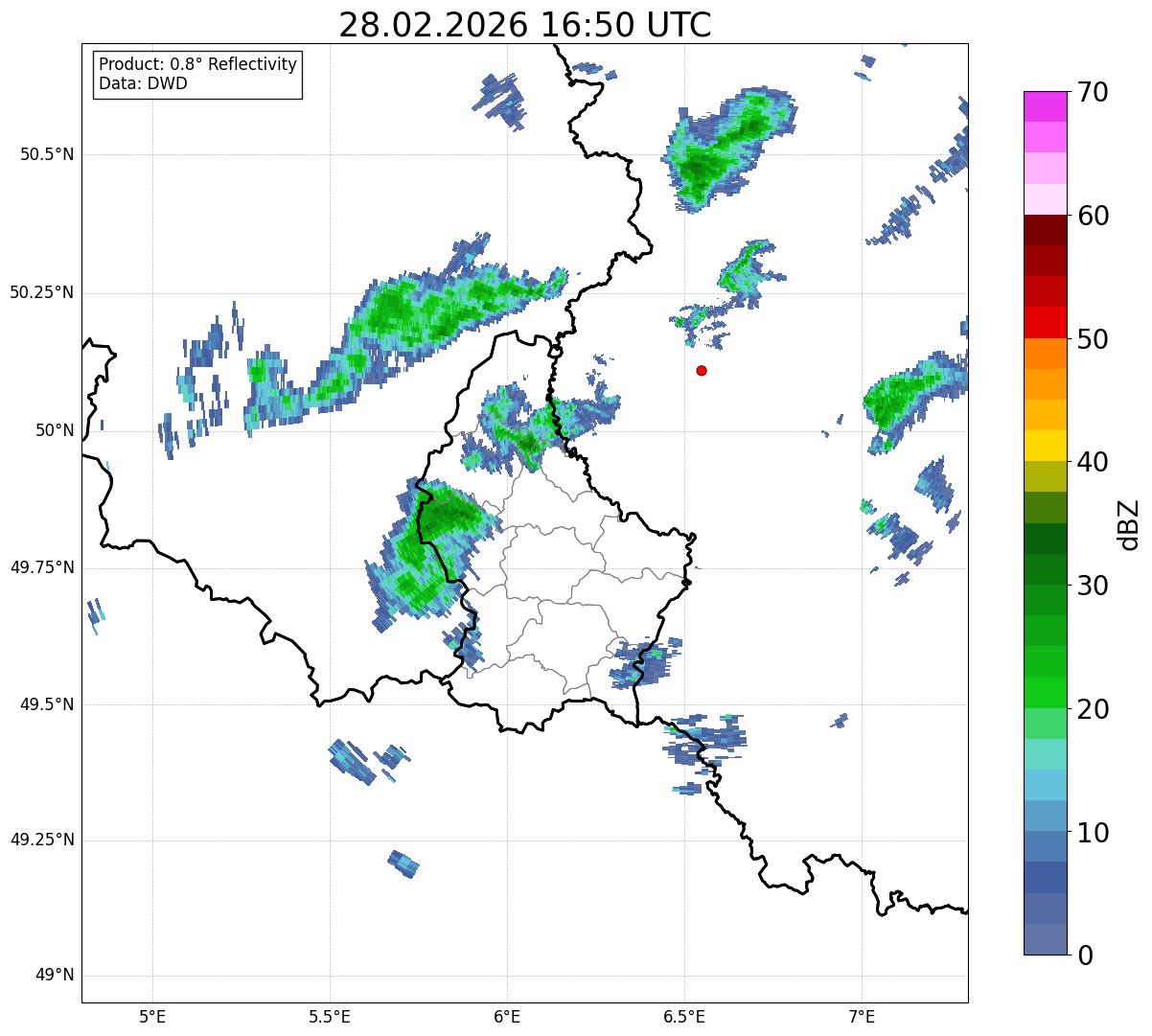The width and height of the screenshot is (1152, 1036).
Task: Click the yellow colorbar swatch at 40
Action: [1045, 446]
